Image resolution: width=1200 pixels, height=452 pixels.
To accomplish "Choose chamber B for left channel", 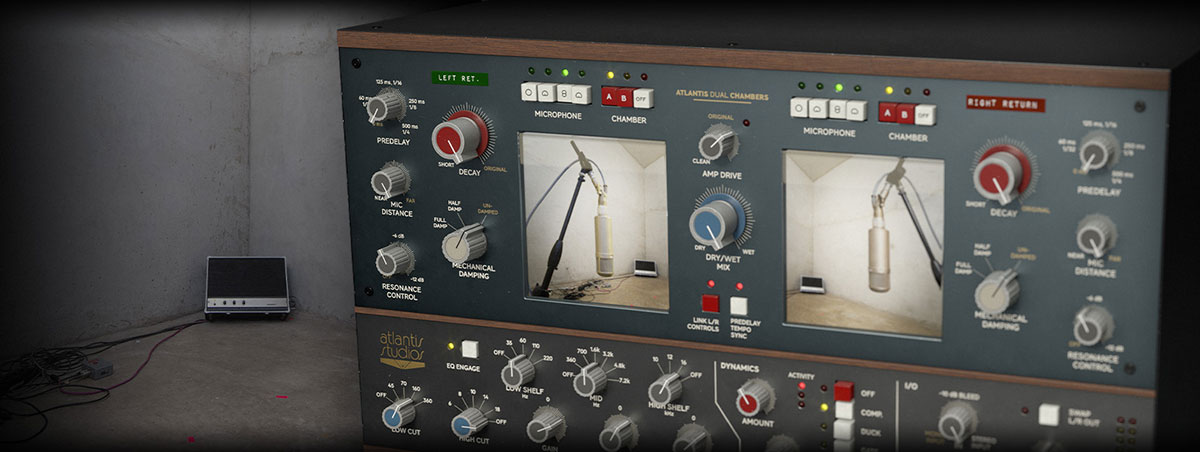I will 625,97.
